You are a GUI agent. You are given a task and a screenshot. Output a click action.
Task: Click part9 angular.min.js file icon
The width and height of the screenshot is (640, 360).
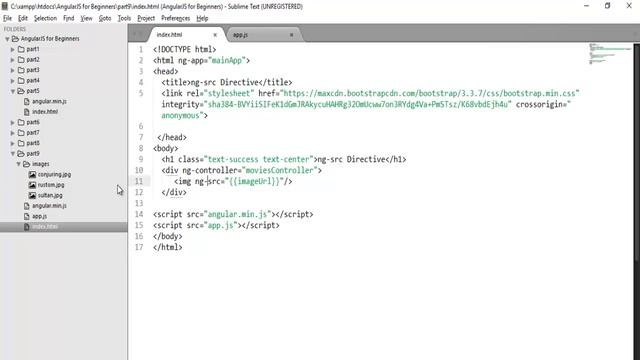(x=27, y=206)
